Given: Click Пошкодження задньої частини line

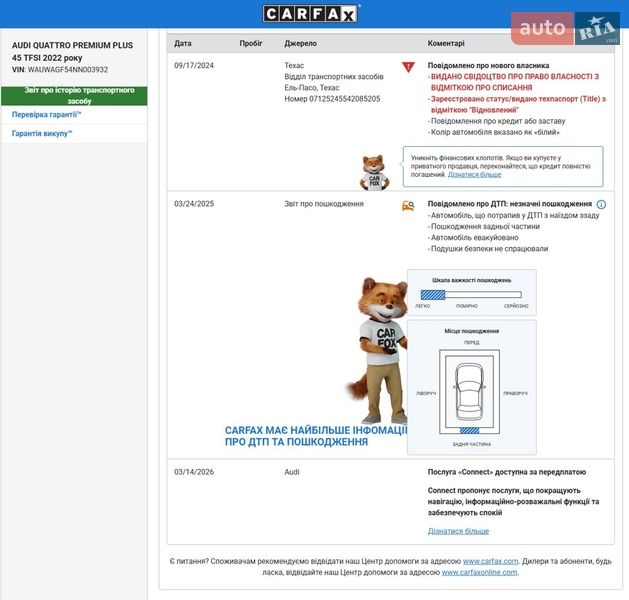Looking at the screenshot, I should [x=485, y=226].
